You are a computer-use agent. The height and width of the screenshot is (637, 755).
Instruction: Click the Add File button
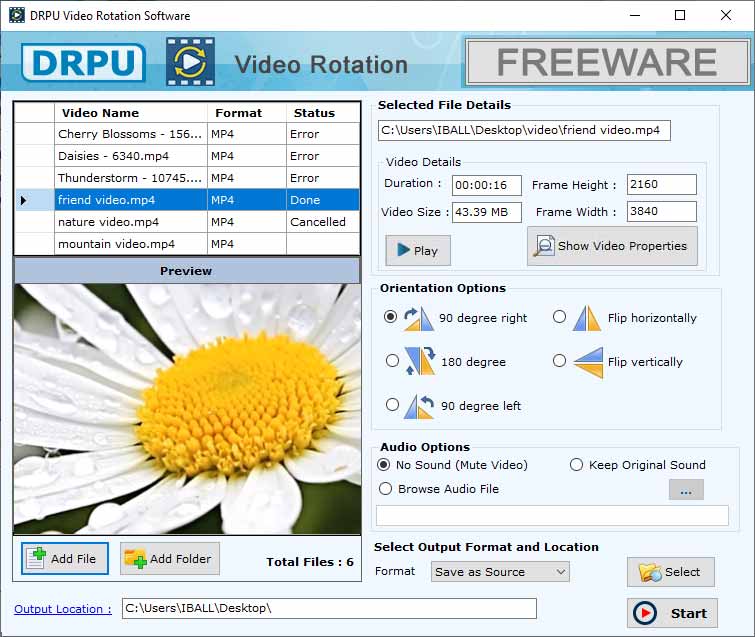pos(65,559)
